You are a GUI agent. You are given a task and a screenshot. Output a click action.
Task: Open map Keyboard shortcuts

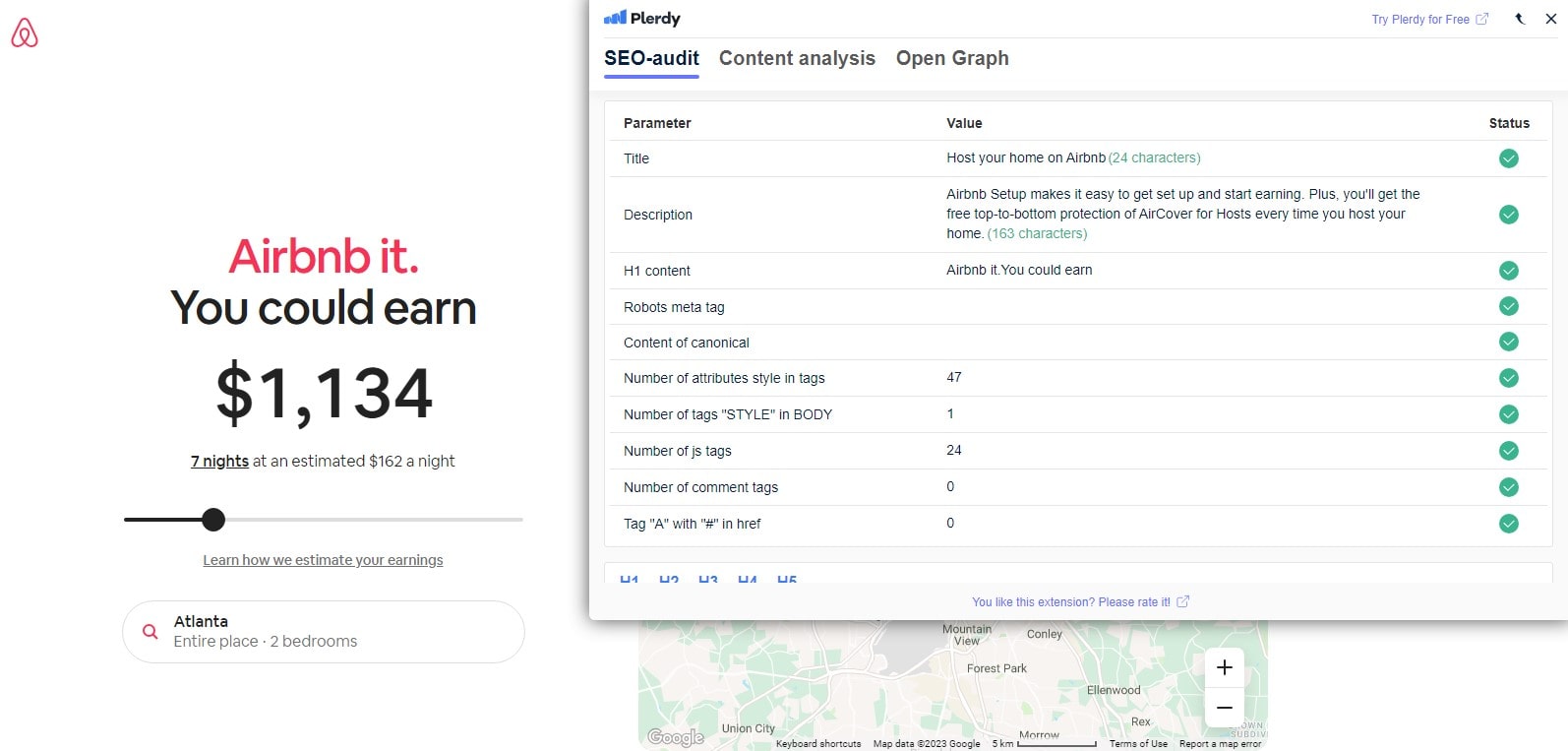point(818,744)
